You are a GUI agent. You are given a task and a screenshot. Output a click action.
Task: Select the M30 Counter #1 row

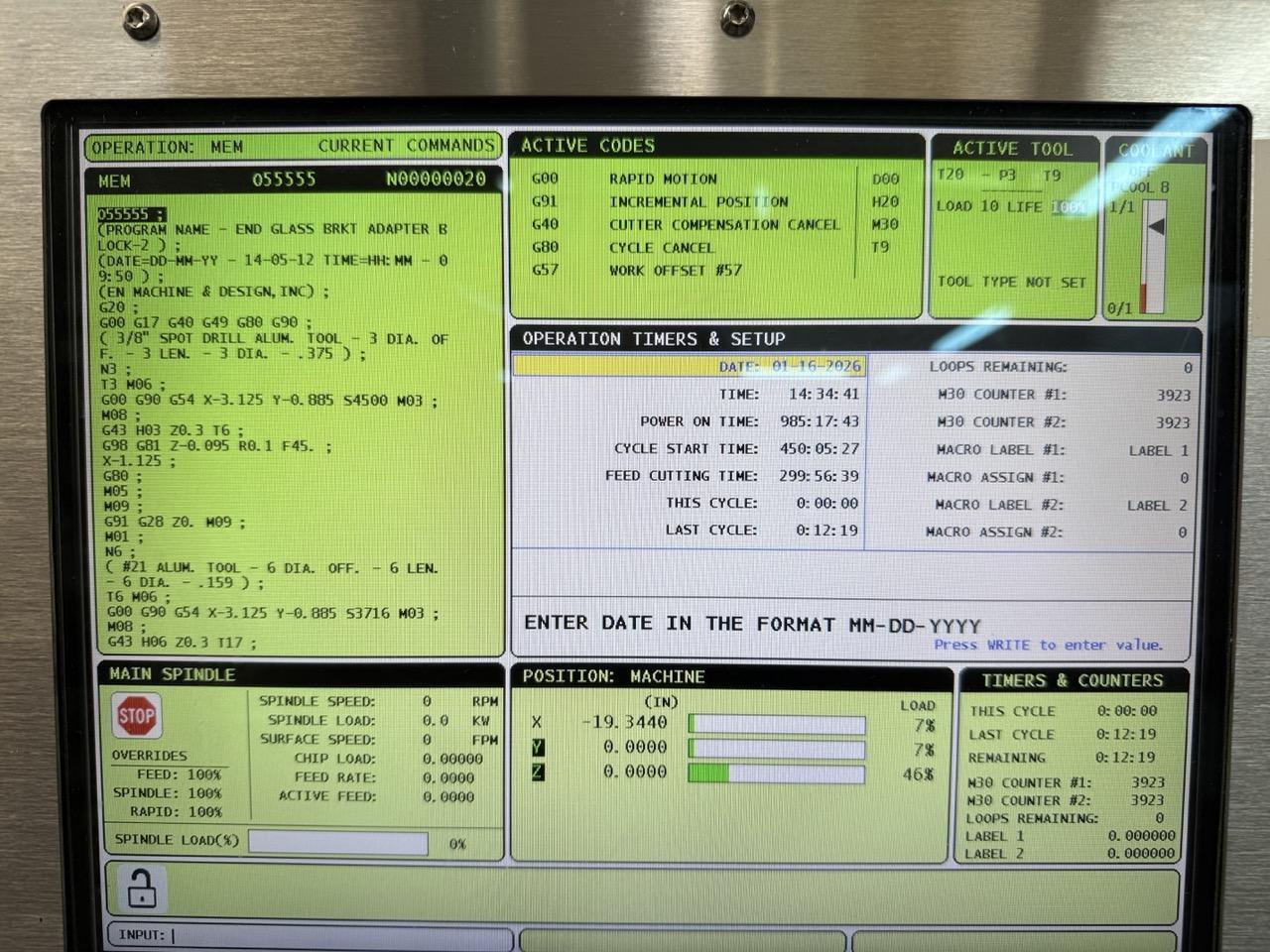pos(1058,395)
